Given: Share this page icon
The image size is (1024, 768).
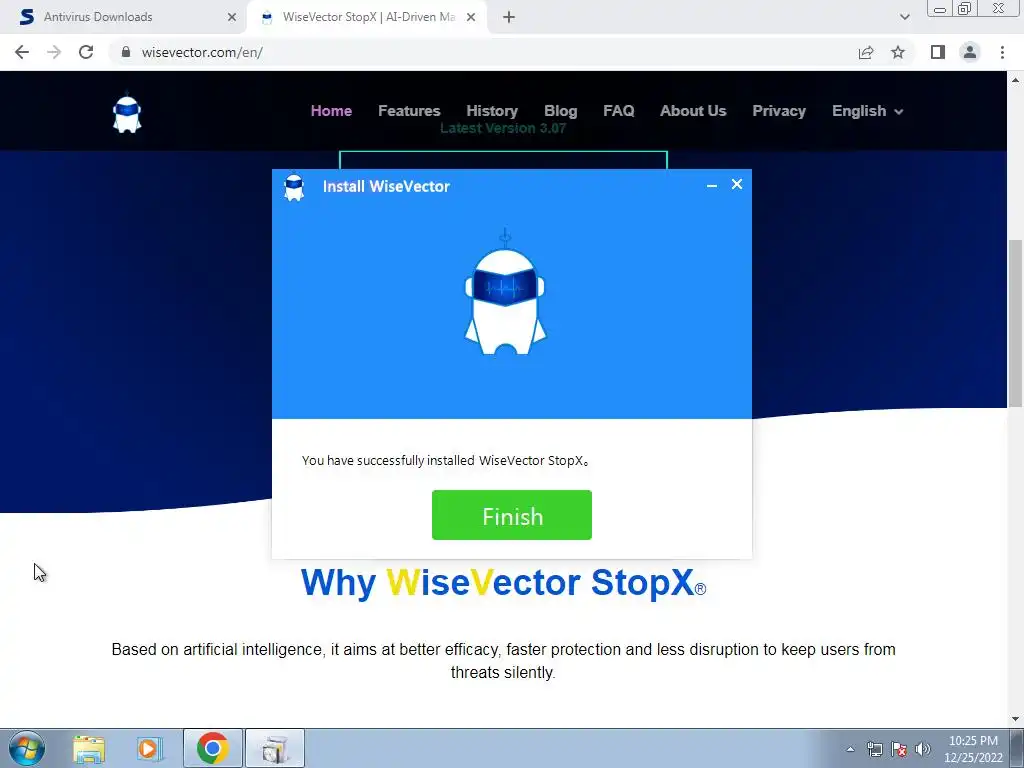Looking at the screenshot, I should point(866,52).
